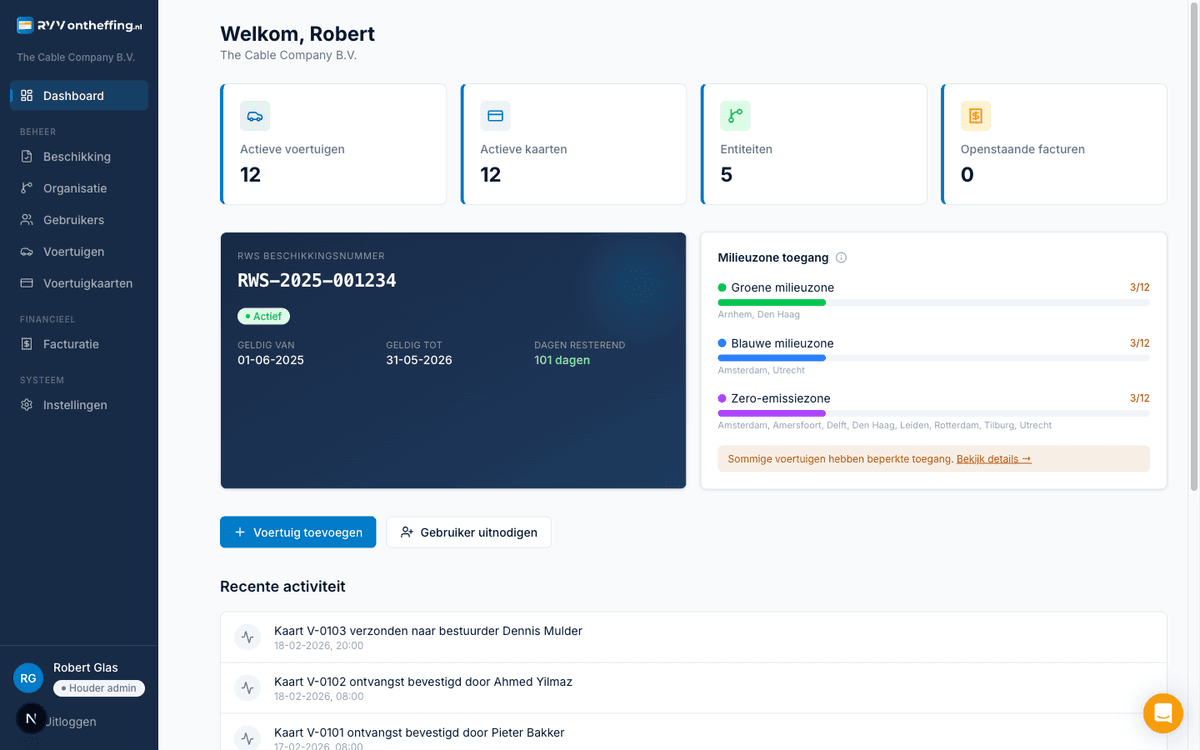Click the info icon next to Milieuzone toegang
The image size is (1200, 750).
coord(841,257)
